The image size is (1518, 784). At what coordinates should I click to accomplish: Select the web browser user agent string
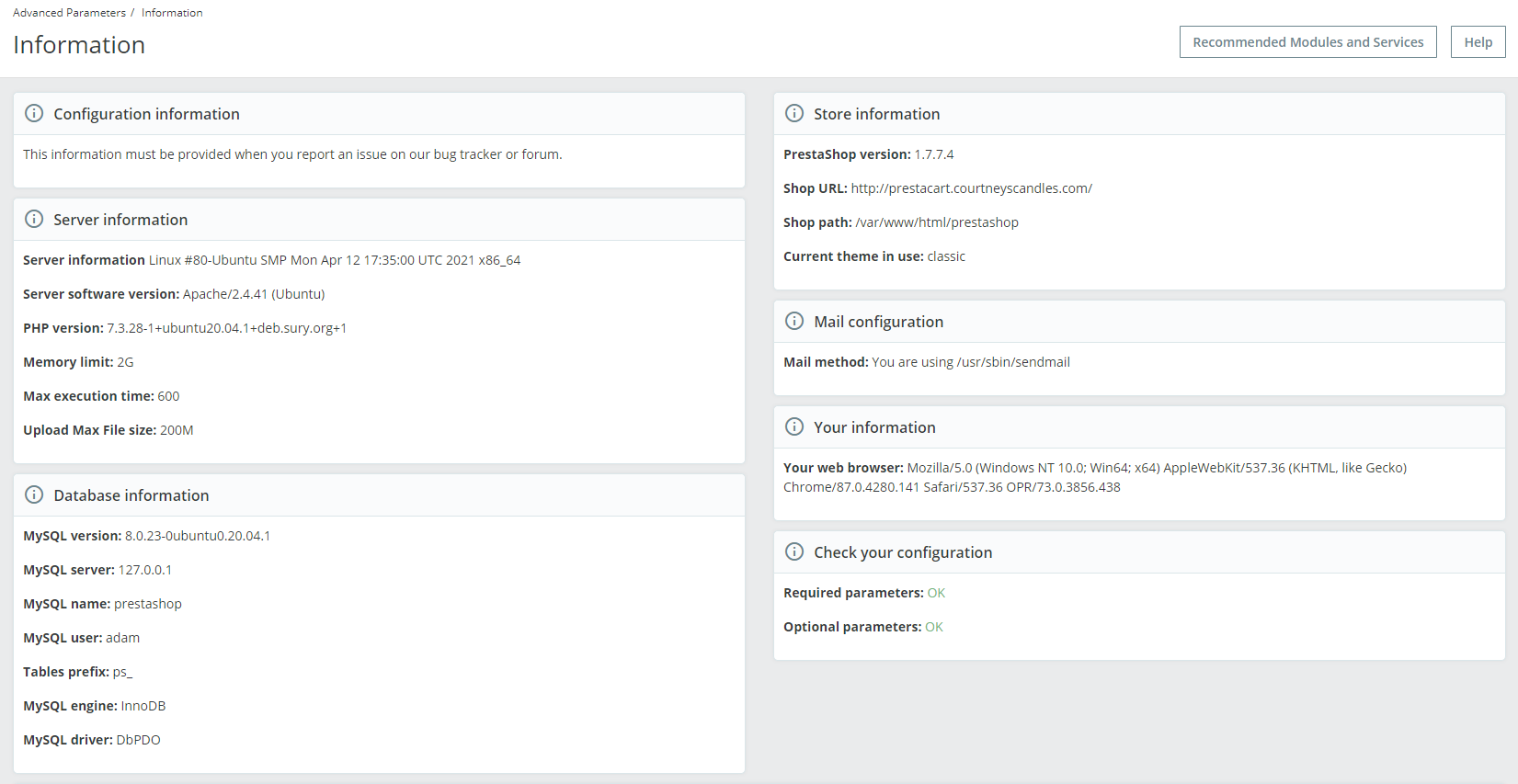coord(1095,477)
